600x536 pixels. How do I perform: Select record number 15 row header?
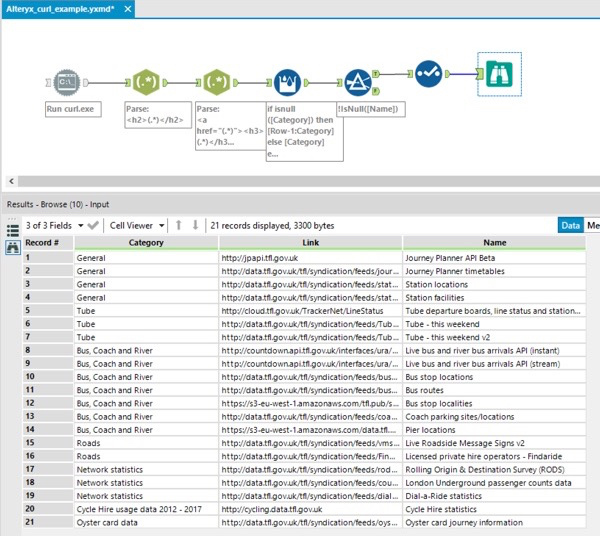tap(48, 443)
